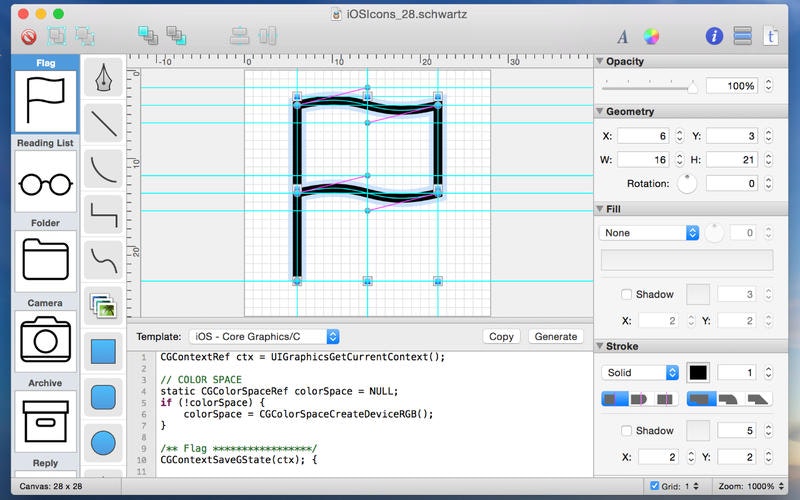This screenshot has width=800, height=500.
Task: Collapse the Fill section
Action: click(x=600, y=209)
